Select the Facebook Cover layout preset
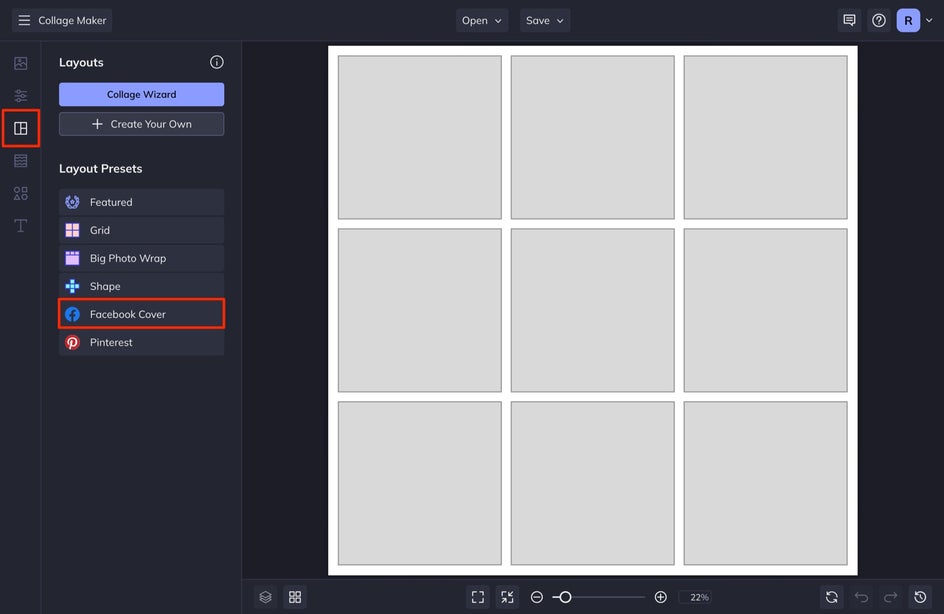The height and width of the screenshot is (614, 944). [141, 314]
